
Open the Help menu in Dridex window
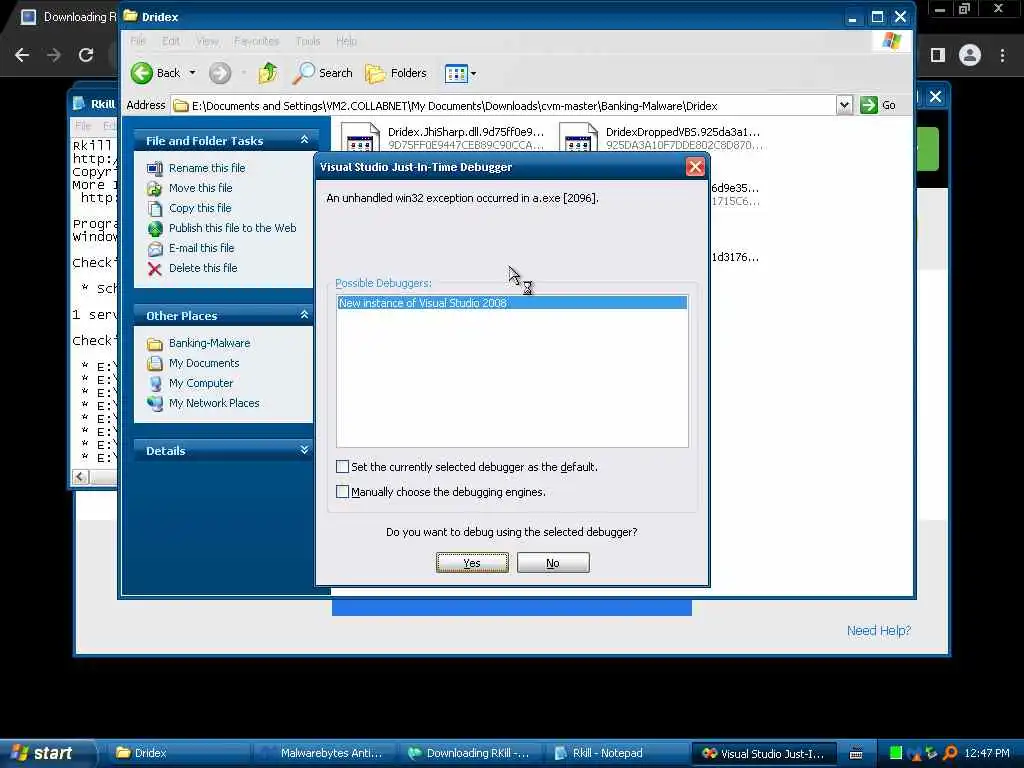click(347, 41)
